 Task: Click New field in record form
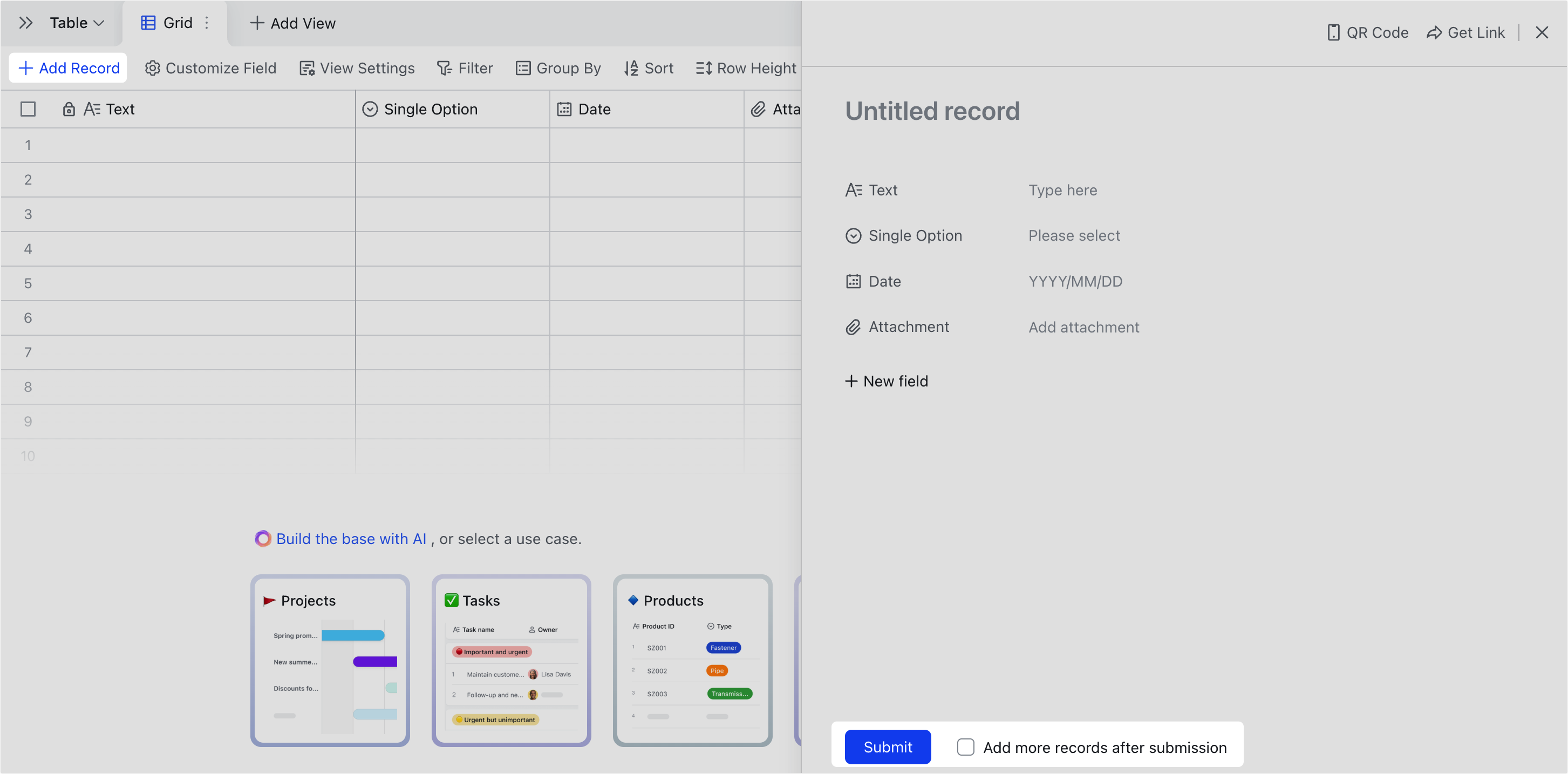tap(887, 381)
